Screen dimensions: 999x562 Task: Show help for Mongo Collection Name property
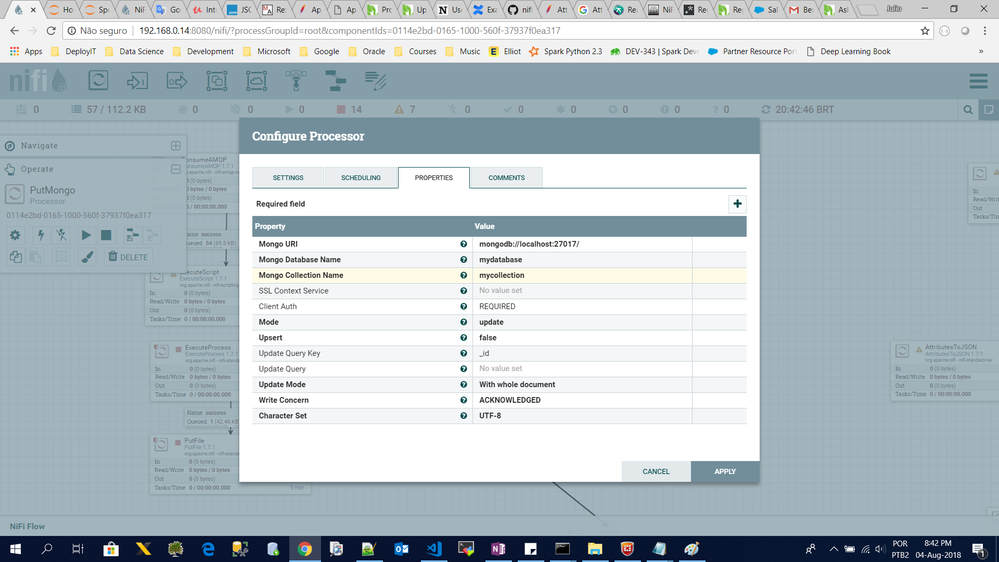click(x=463, y=275)
